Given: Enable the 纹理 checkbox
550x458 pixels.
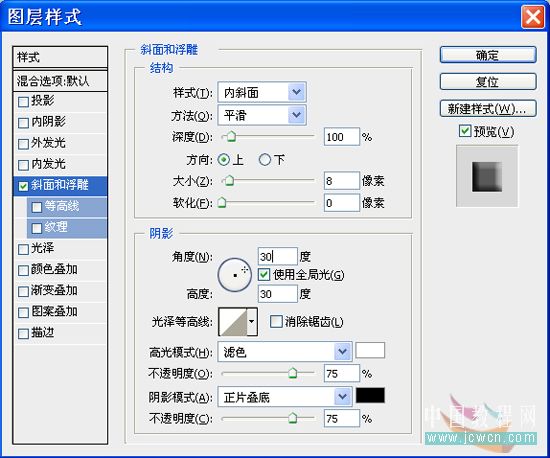Looking at the screenshot, I should coord(37,228).
